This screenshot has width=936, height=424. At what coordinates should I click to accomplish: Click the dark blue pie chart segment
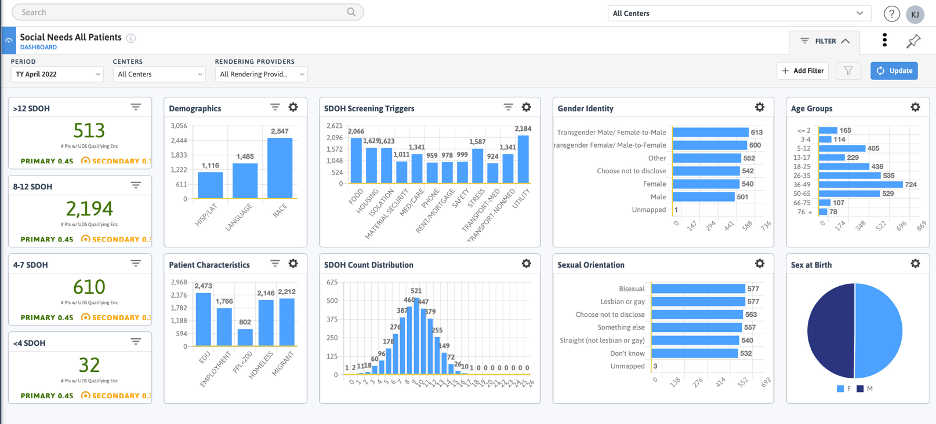pyautogui.click(x=830, y=330)
